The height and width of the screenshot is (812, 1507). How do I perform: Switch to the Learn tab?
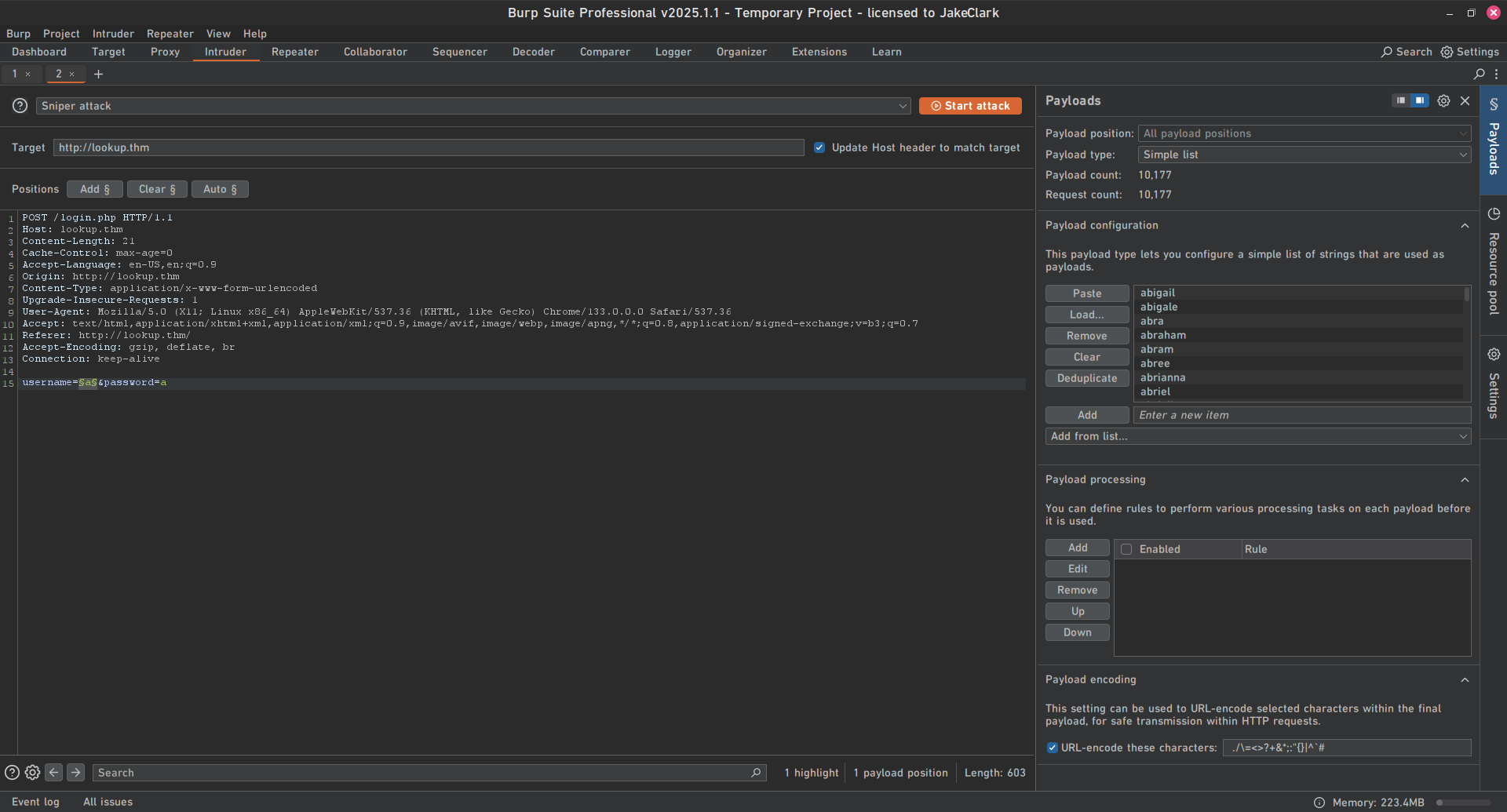coord(887,52)
